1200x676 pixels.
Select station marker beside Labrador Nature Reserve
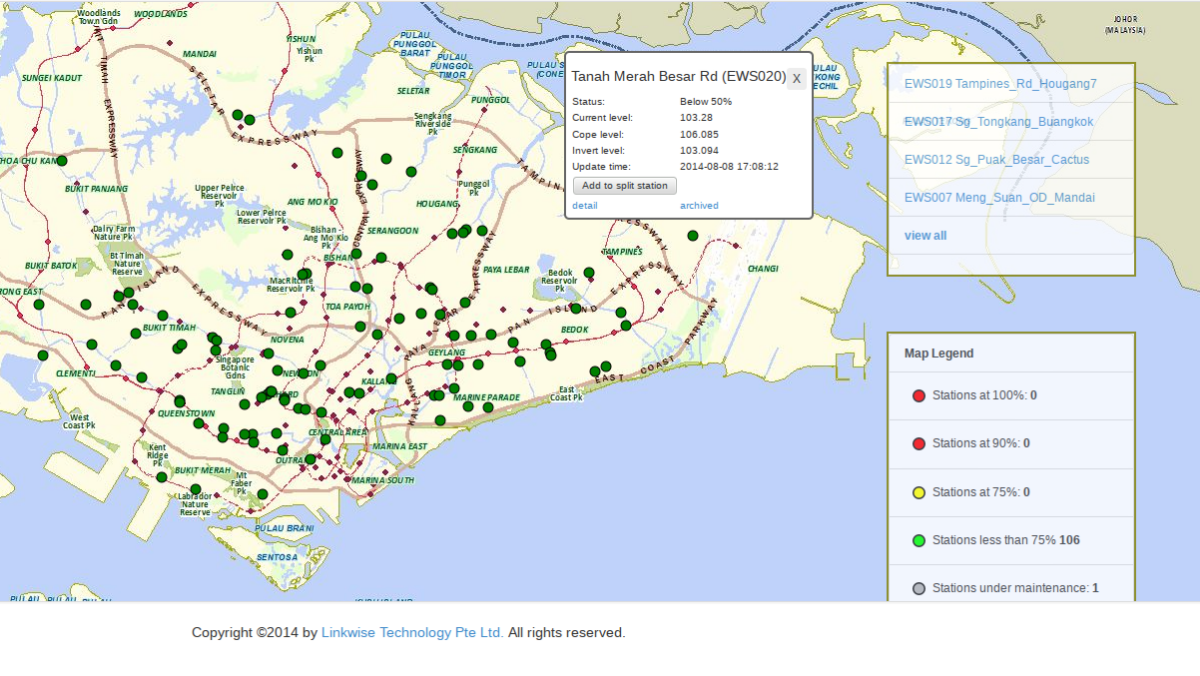[196, 489]
